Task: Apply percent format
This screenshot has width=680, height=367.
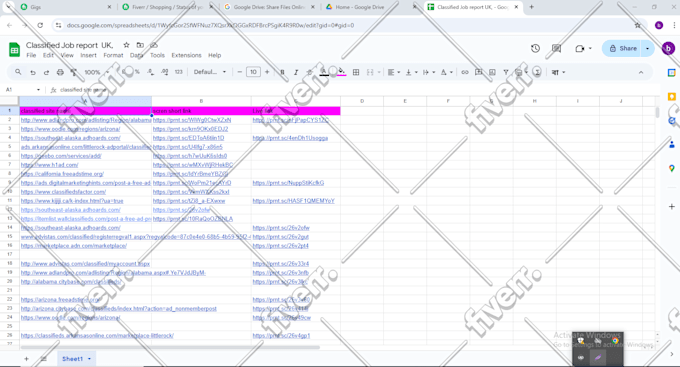Action: click(x=137, y=72)
